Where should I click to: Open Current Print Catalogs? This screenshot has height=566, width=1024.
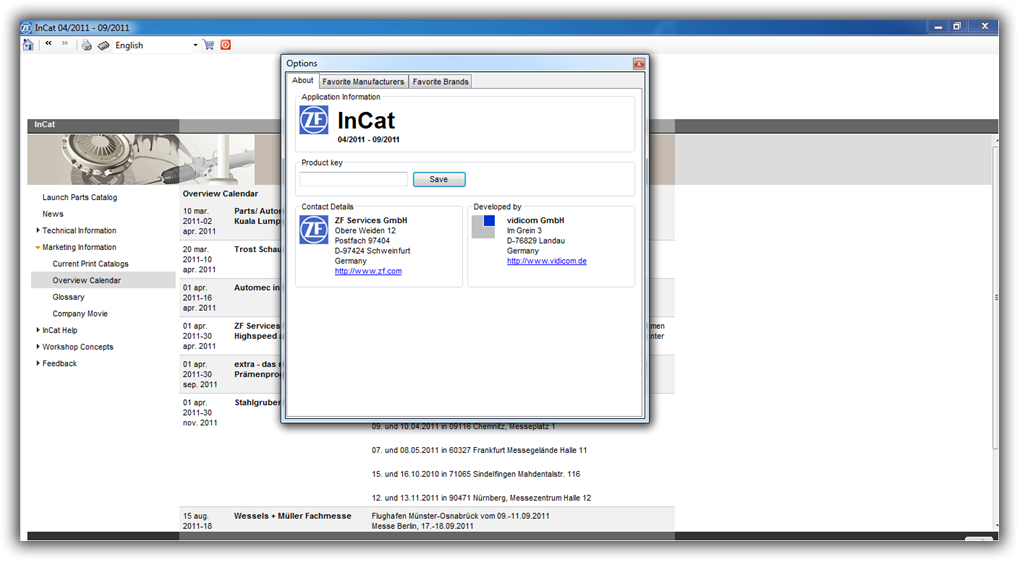tap(90, 264)
